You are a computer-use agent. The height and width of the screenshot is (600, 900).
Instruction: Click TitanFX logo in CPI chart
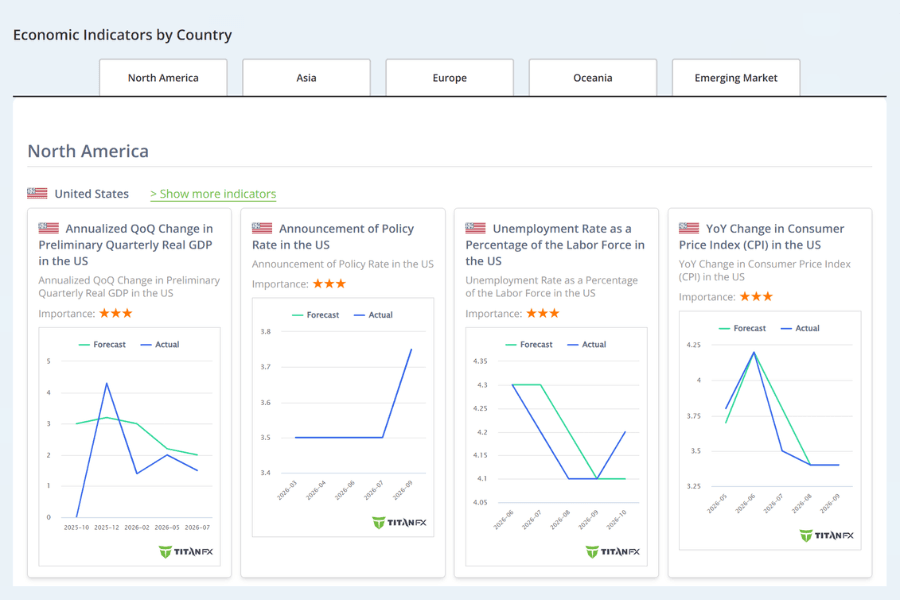pos(827,536)
